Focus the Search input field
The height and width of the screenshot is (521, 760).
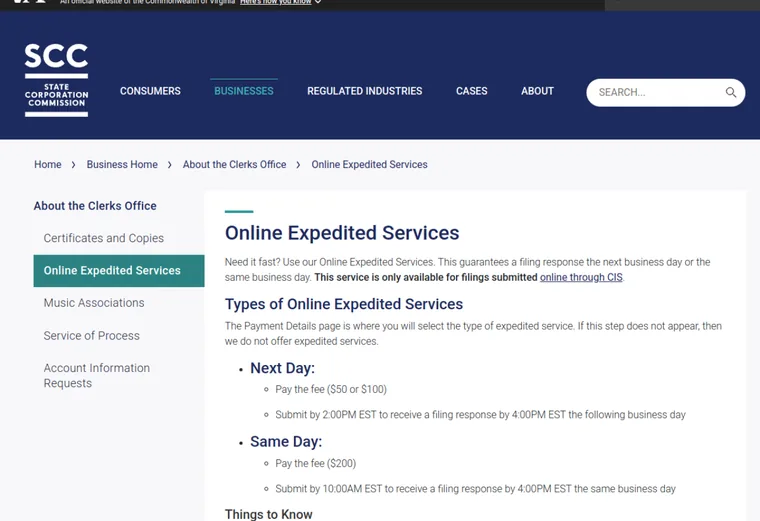point(665,93)
